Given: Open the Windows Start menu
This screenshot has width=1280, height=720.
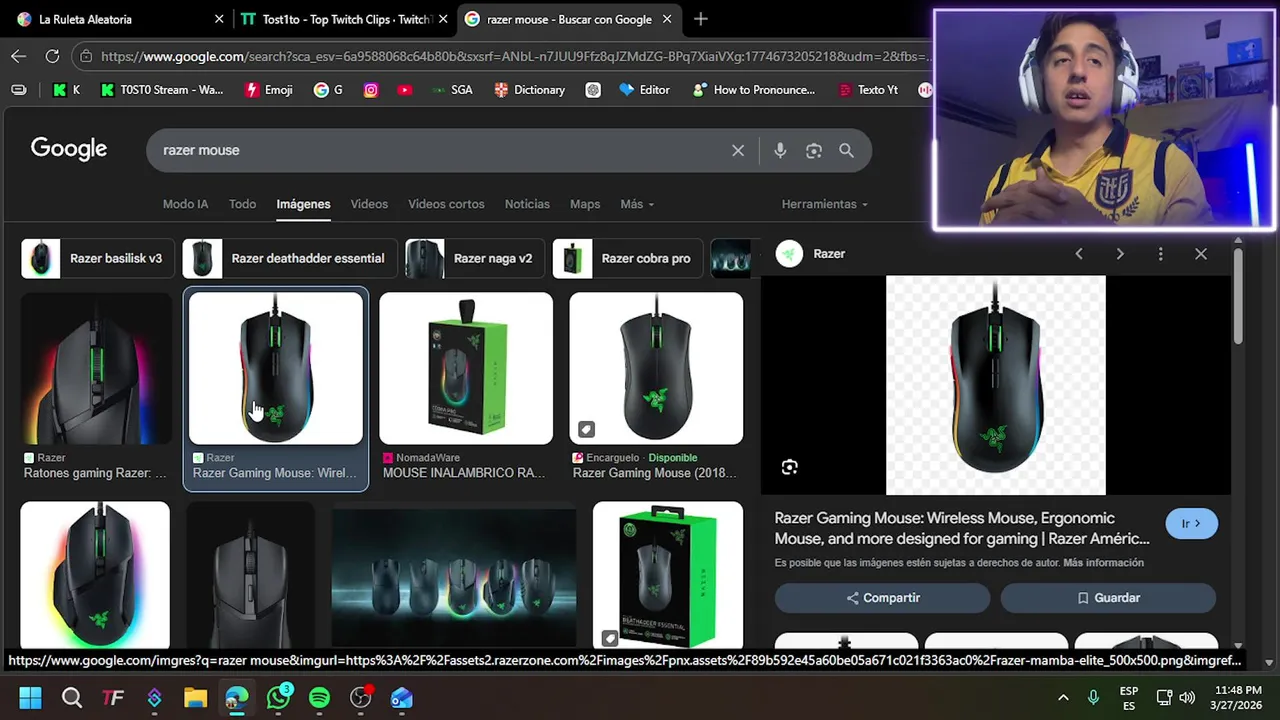Looking at the screenshot, I should (30, 698).
